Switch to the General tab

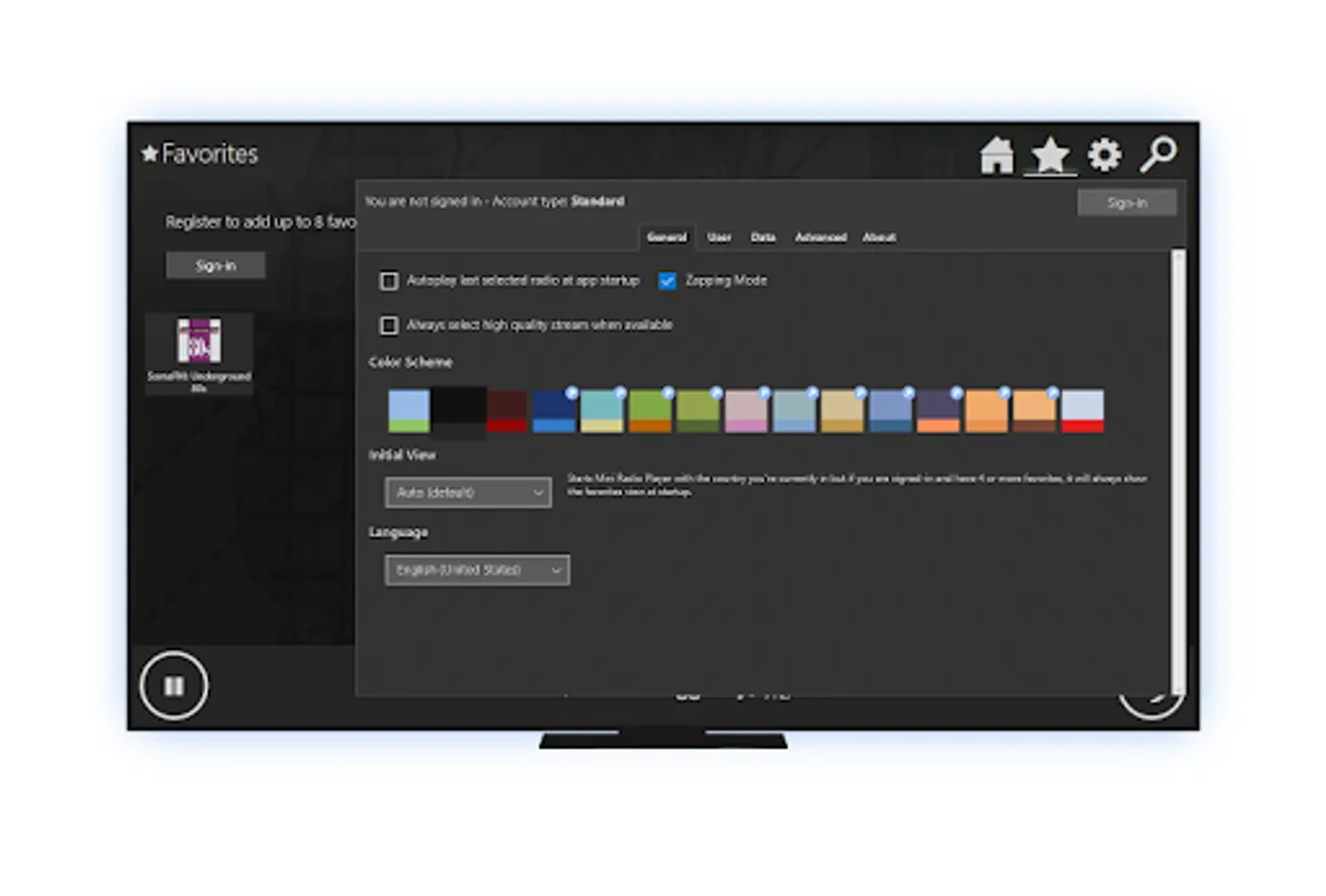[x=666, y=237]
